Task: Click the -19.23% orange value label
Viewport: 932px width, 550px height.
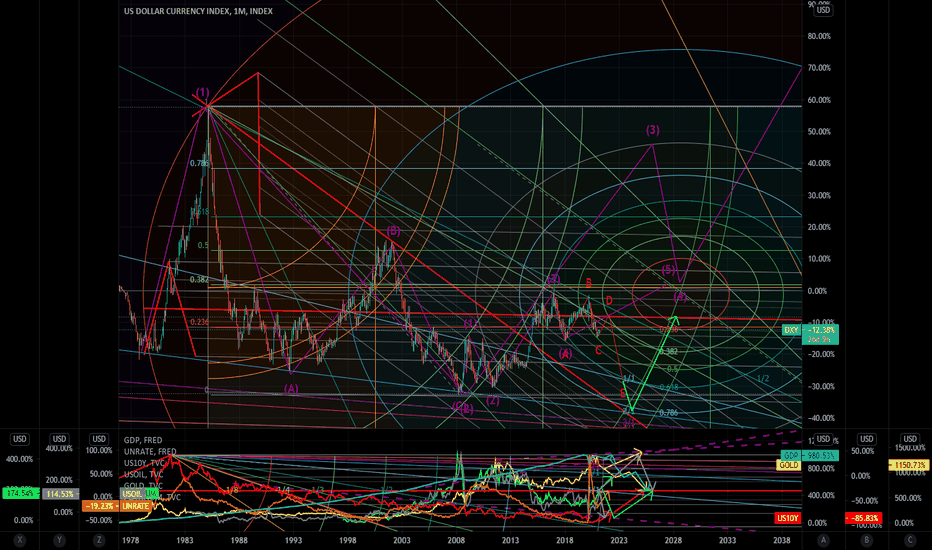Action: [x=100, y=506]
